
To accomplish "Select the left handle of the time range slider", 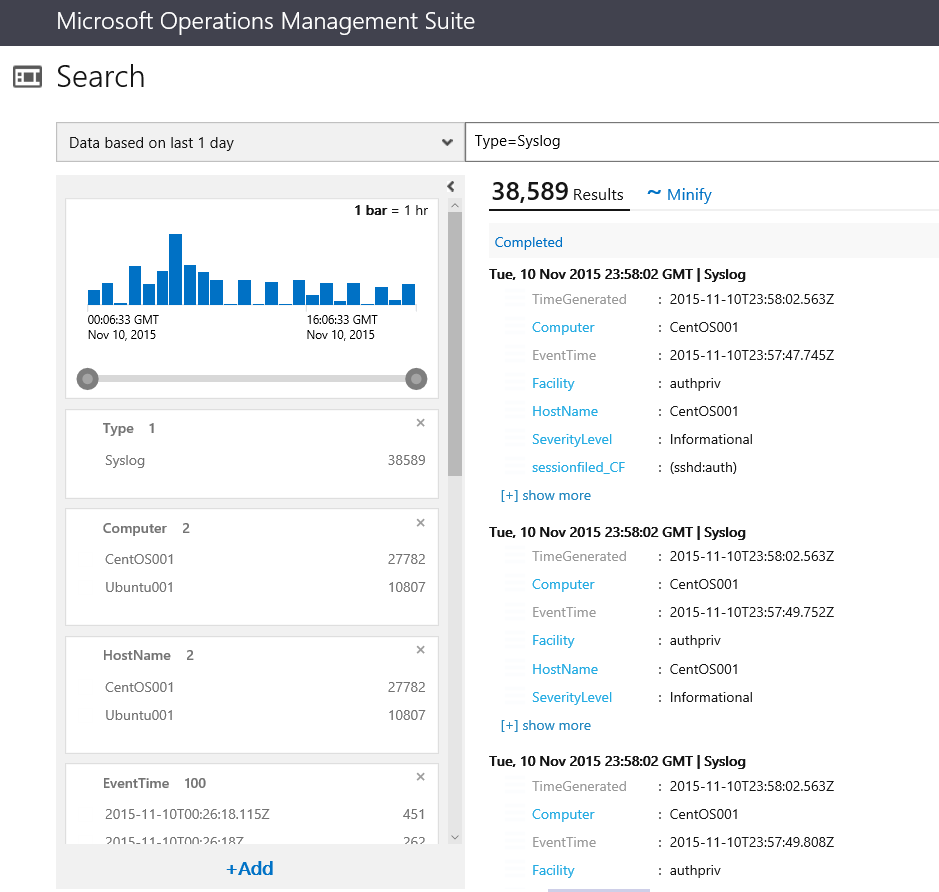I will click(x=87, y=379).
